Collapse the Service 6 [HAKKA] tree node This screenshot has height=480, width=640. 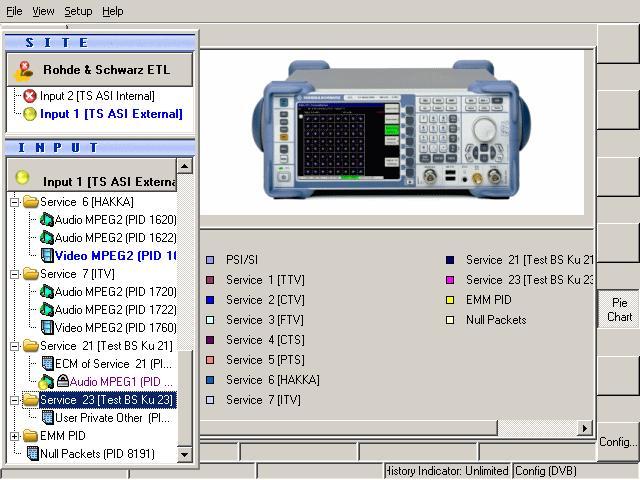coord(14,202)
